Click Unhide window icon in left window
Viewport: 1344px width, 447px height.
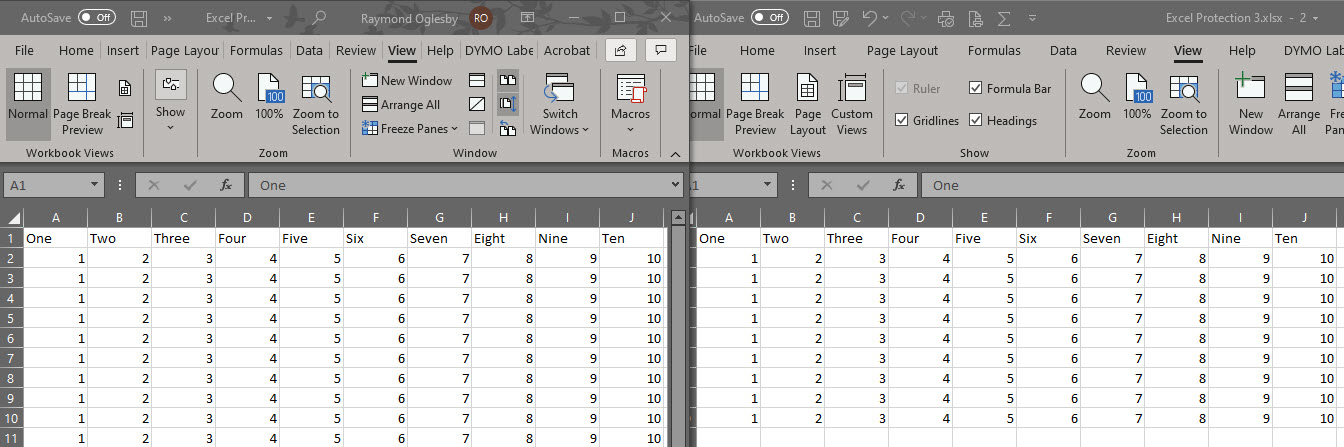478,128
